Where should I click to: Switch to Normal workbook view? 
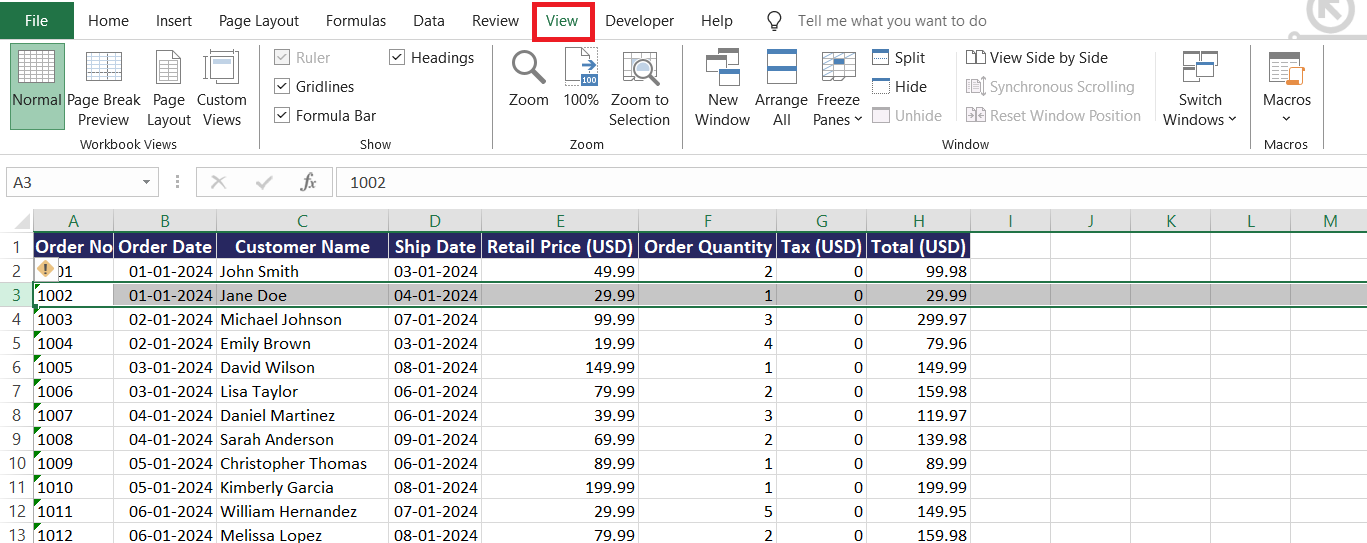coord(37,86)
